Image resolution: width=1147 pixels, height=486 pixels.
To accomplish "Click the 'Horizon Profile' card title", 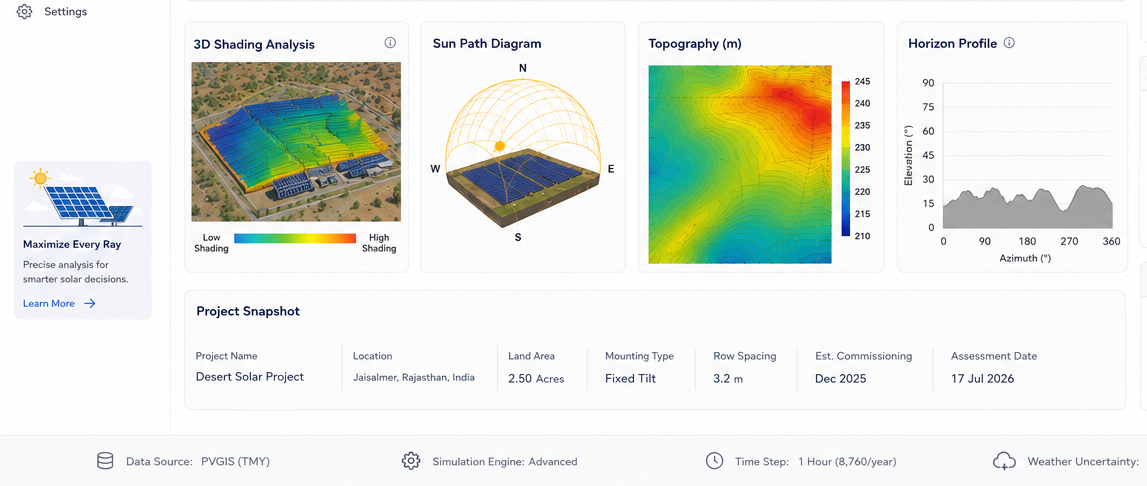I will click(x=952, y=44).
